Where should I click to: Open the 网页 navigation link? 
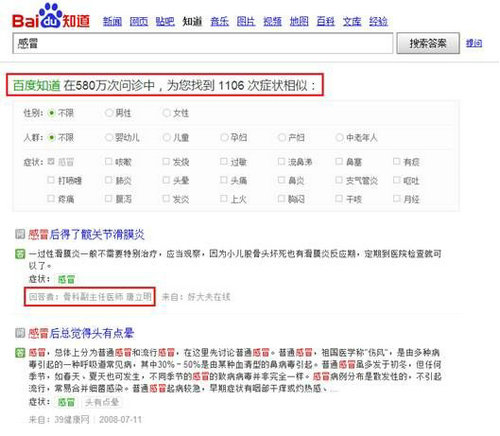click(139, 22)
